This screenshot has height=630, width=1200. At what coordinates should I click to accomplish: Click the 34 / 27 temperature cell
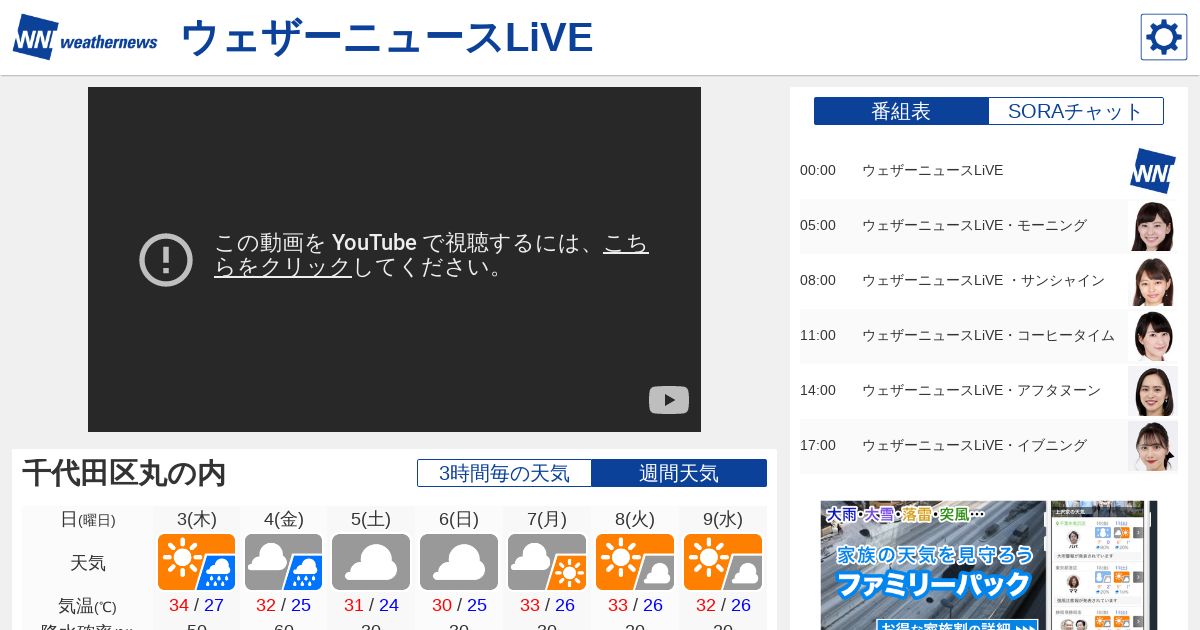point(196,605)
